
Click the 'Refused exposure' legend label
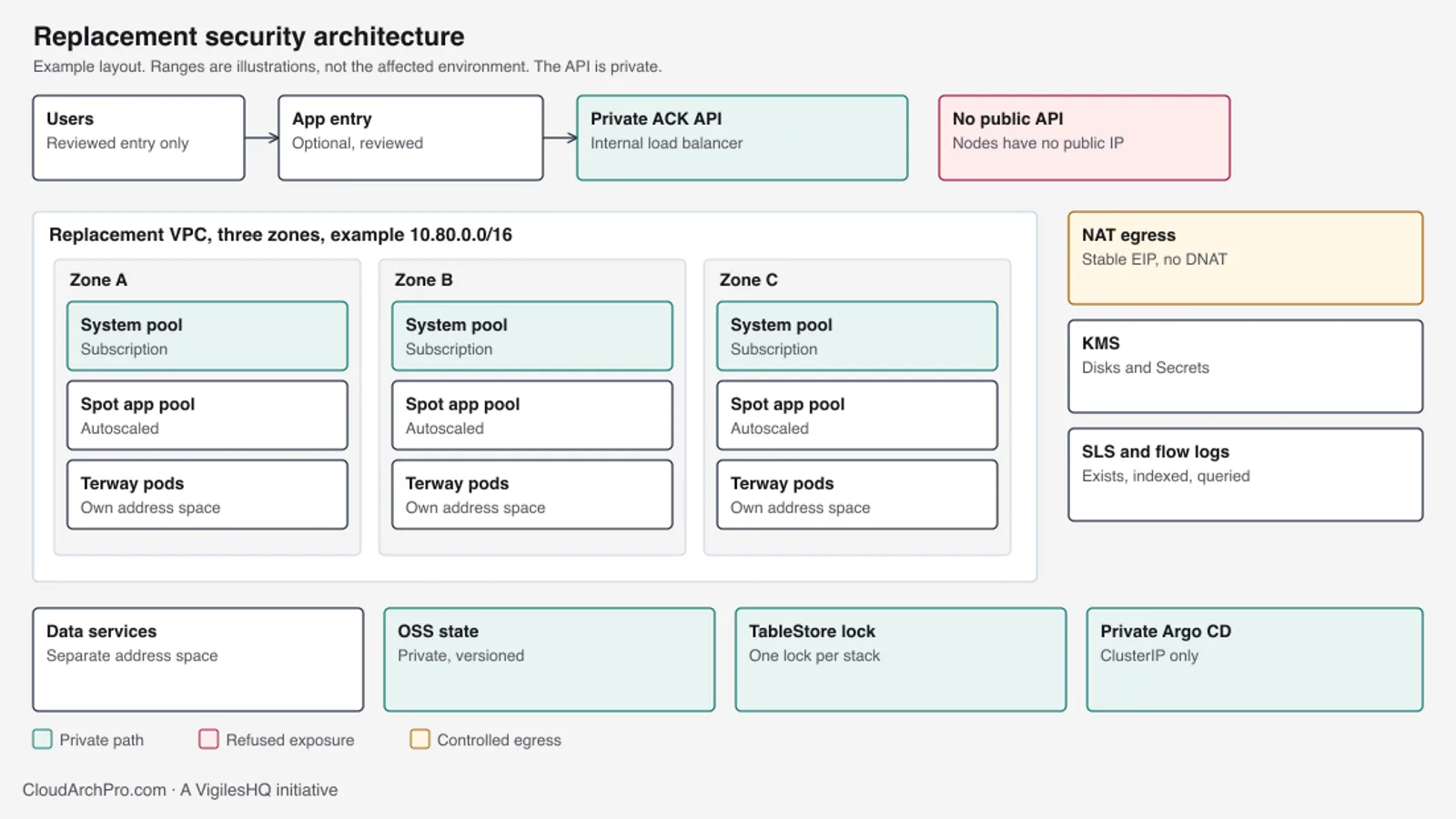[x=290, y=740]
